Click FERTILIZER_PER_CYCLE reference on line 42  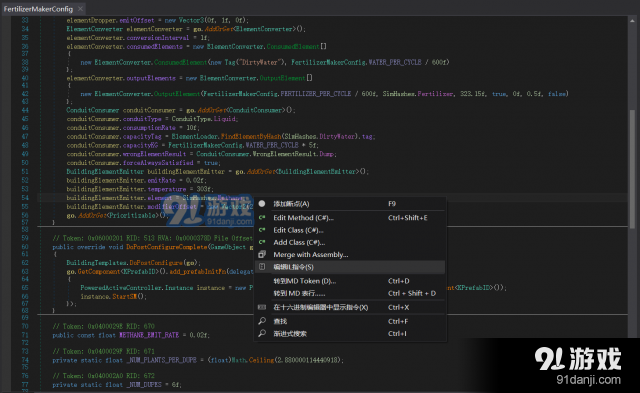tap(316, 93)
